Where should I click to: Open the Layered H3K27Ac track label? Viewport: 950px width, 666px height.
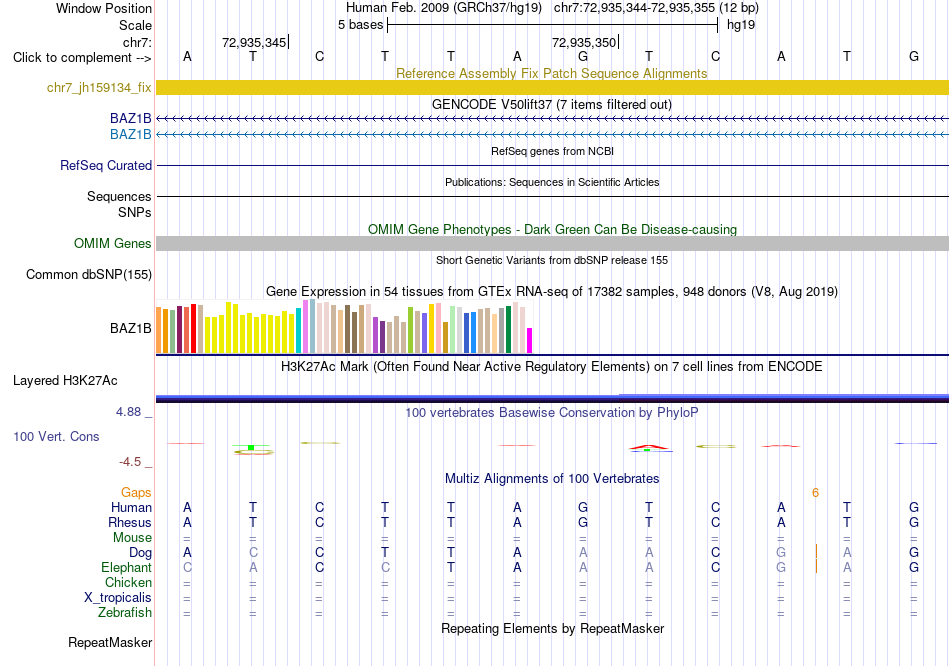65,381
